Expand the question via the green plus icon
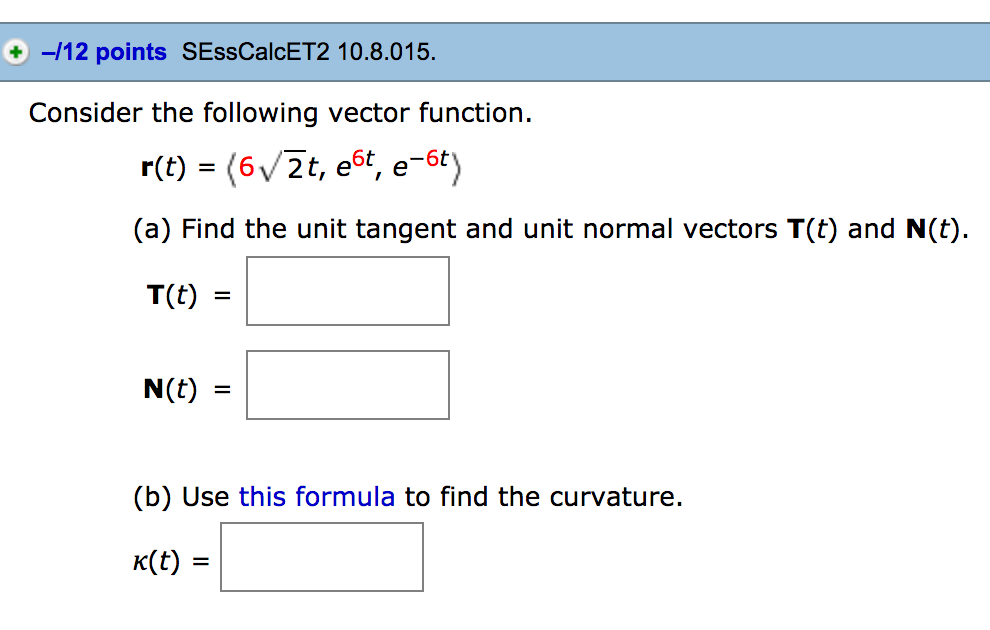 click(14, 52)
